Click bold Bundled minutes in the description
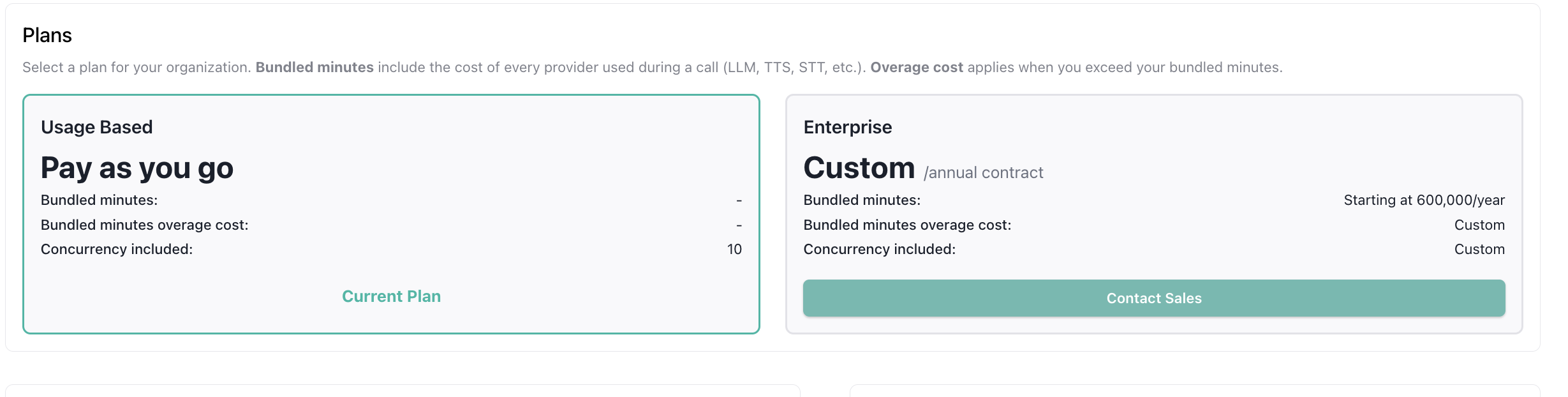Viewport: 1568px width, 397px height. (314, 67)
